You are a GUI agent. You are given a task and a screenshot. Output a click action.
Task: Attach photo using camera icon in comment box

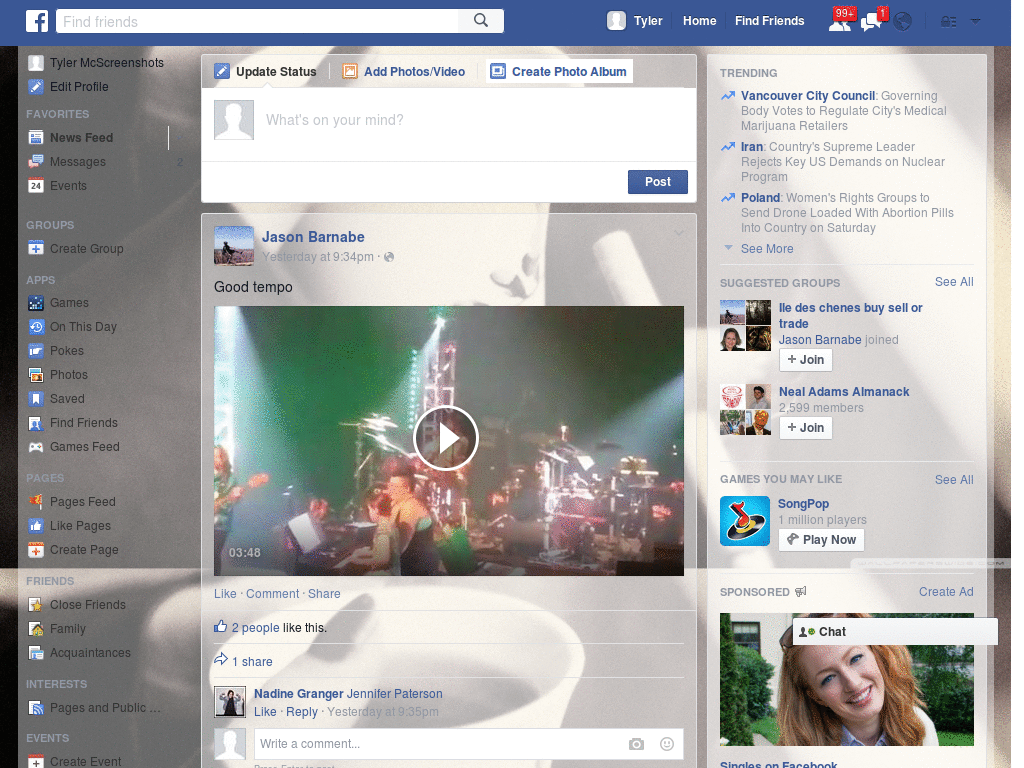coord(636,744)
